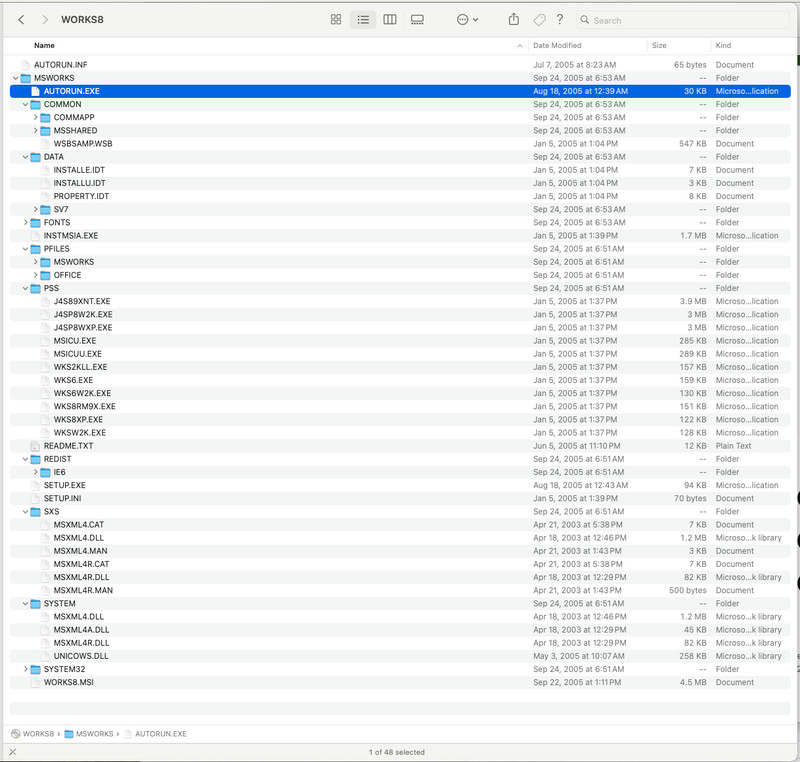The height and width of the screenshot is (762, 800).
Task: Expand the FONTS folder
Action: click(25, 222)
